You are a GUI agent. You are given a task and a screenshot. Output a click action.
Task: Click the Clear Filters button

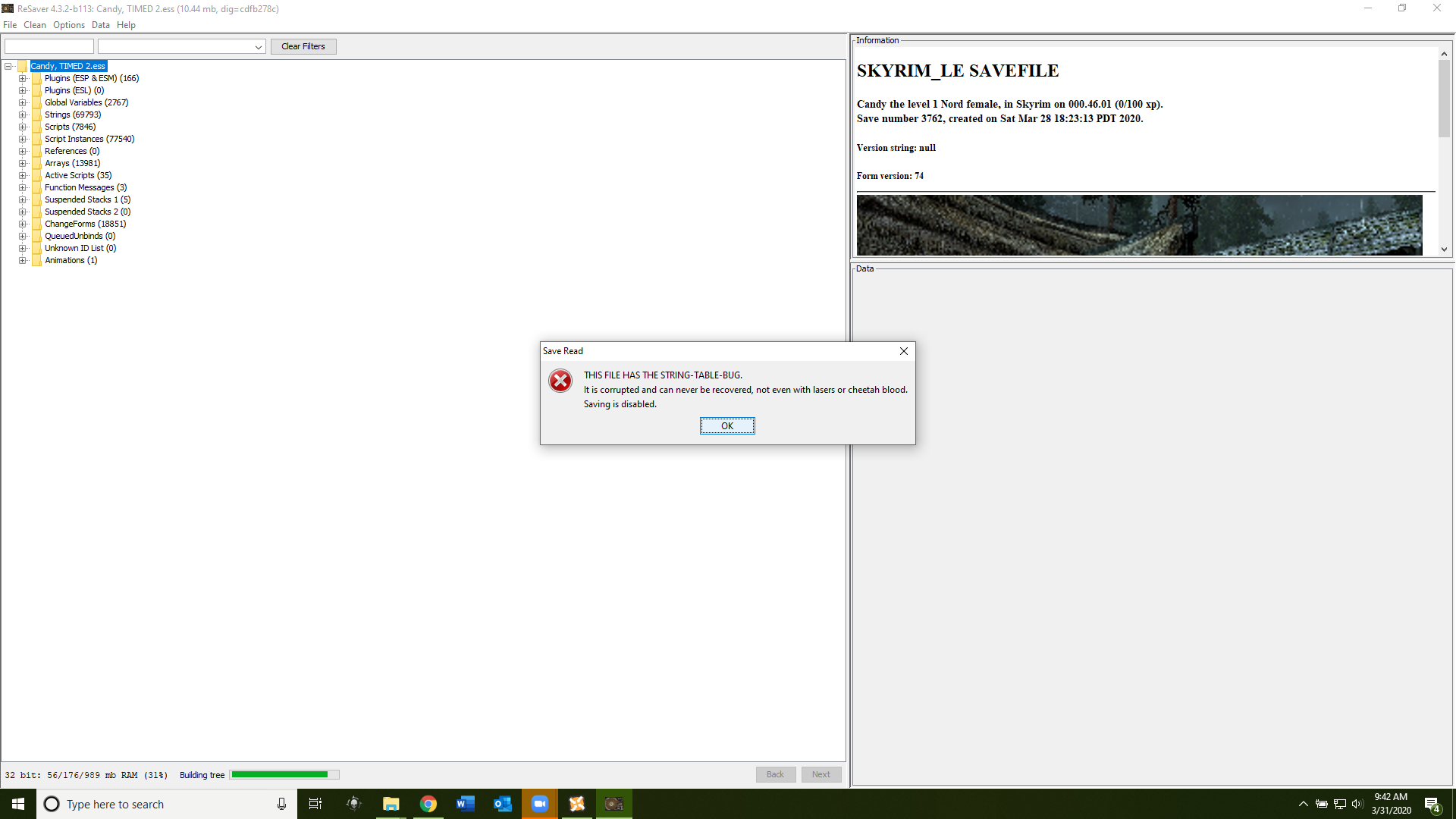coord(303,46)
